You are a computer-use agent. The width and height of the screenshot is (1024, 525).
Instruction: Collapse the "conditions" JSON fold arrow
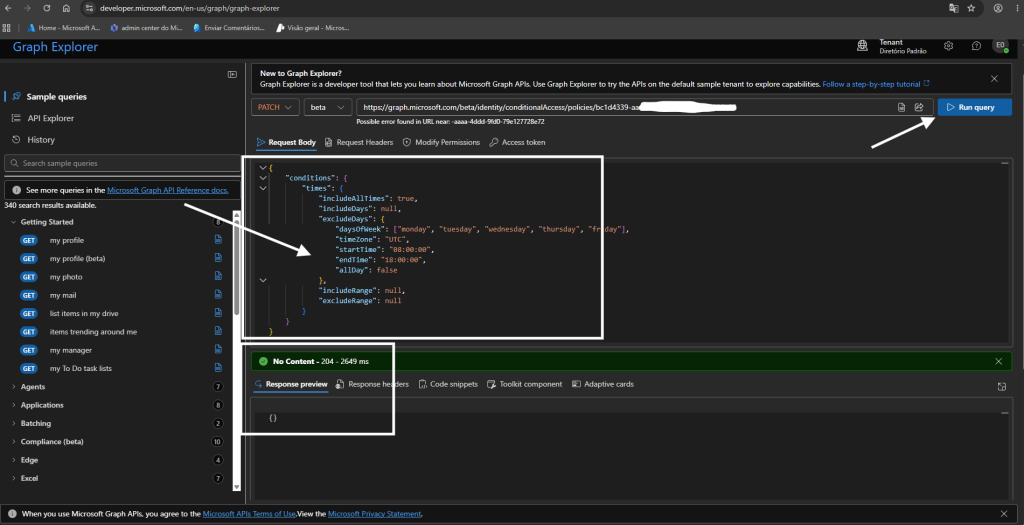(263, 178)
